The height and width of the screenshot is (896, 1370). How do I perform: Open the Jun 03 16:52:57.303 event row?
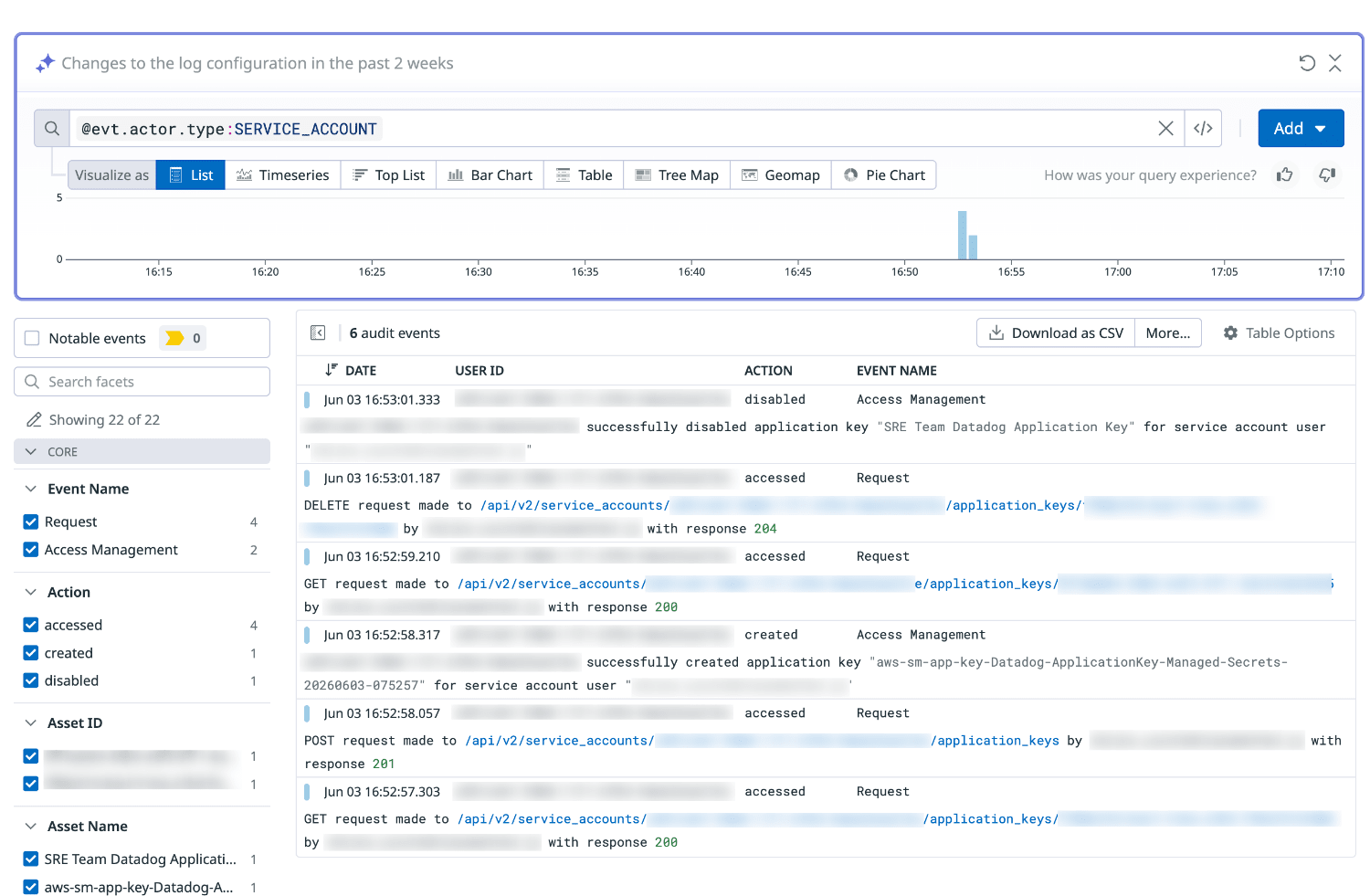pos(826,817)
